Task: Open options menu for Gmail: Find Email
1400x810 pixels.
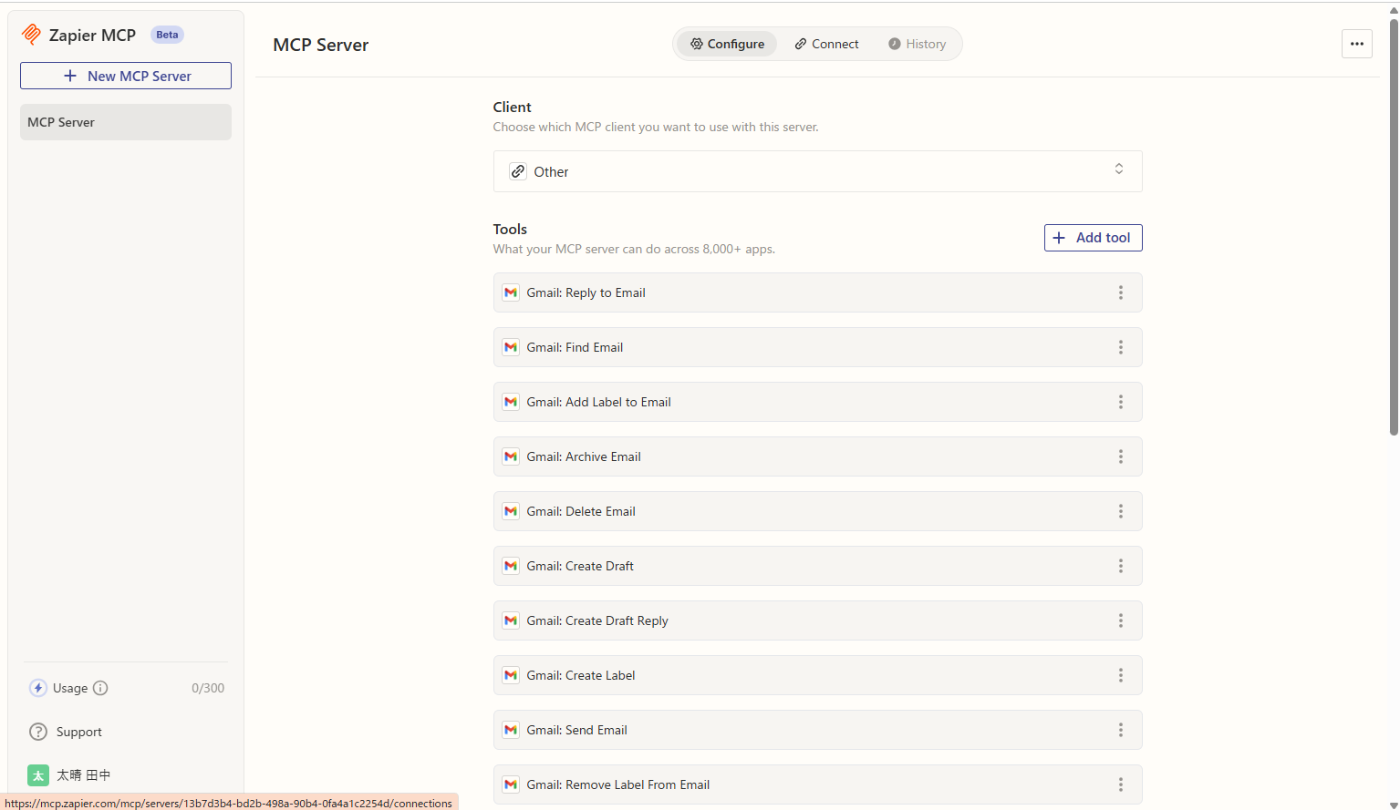Action: [1121, 347]
